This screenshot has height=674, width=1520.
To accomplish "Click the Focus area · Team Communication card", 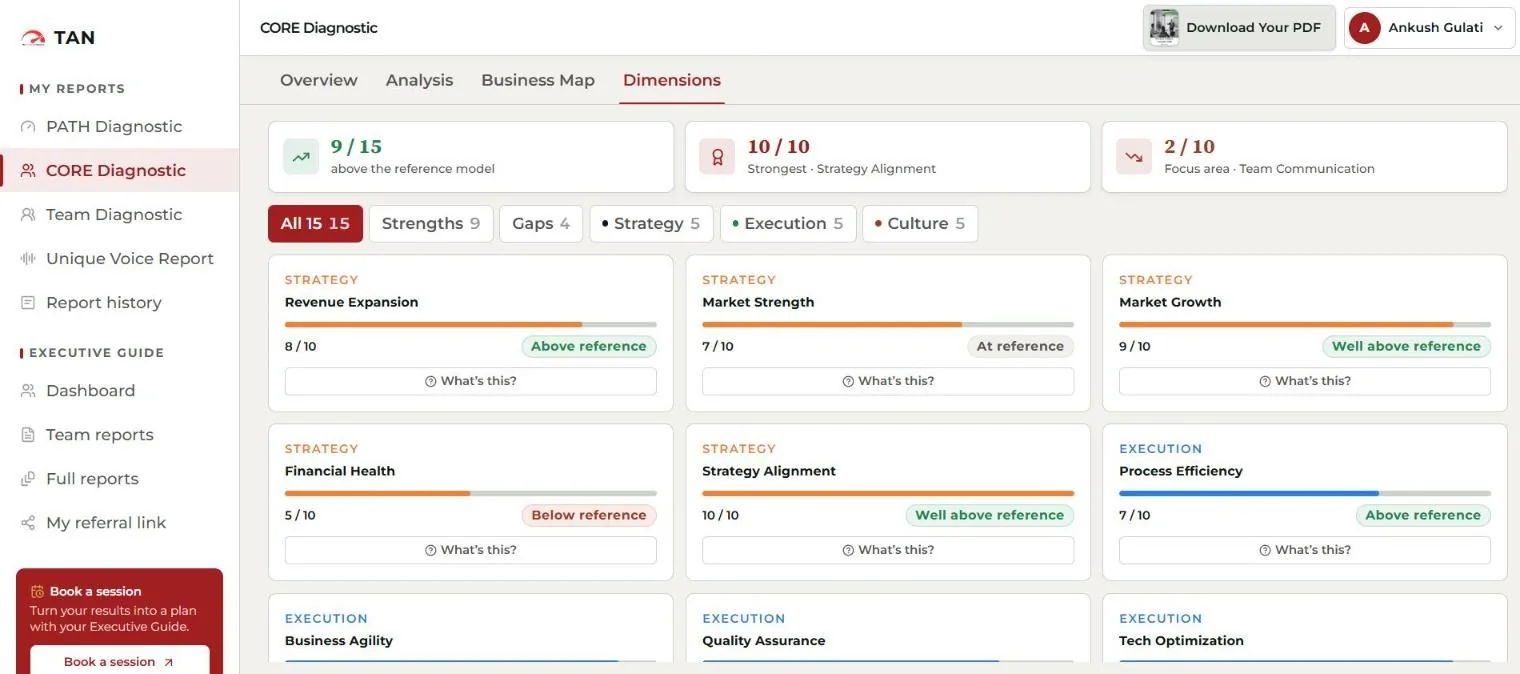I will click(x=1305, y=157).
